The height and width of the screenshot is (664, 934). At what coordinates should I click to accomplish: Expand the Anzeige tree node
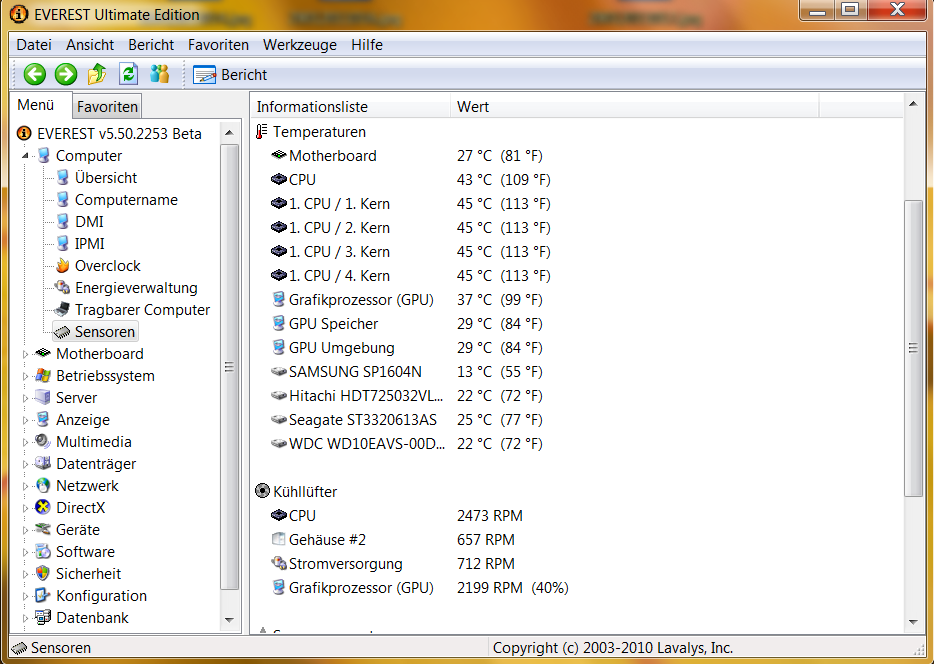pyautogui.click(x=25, y=420)
